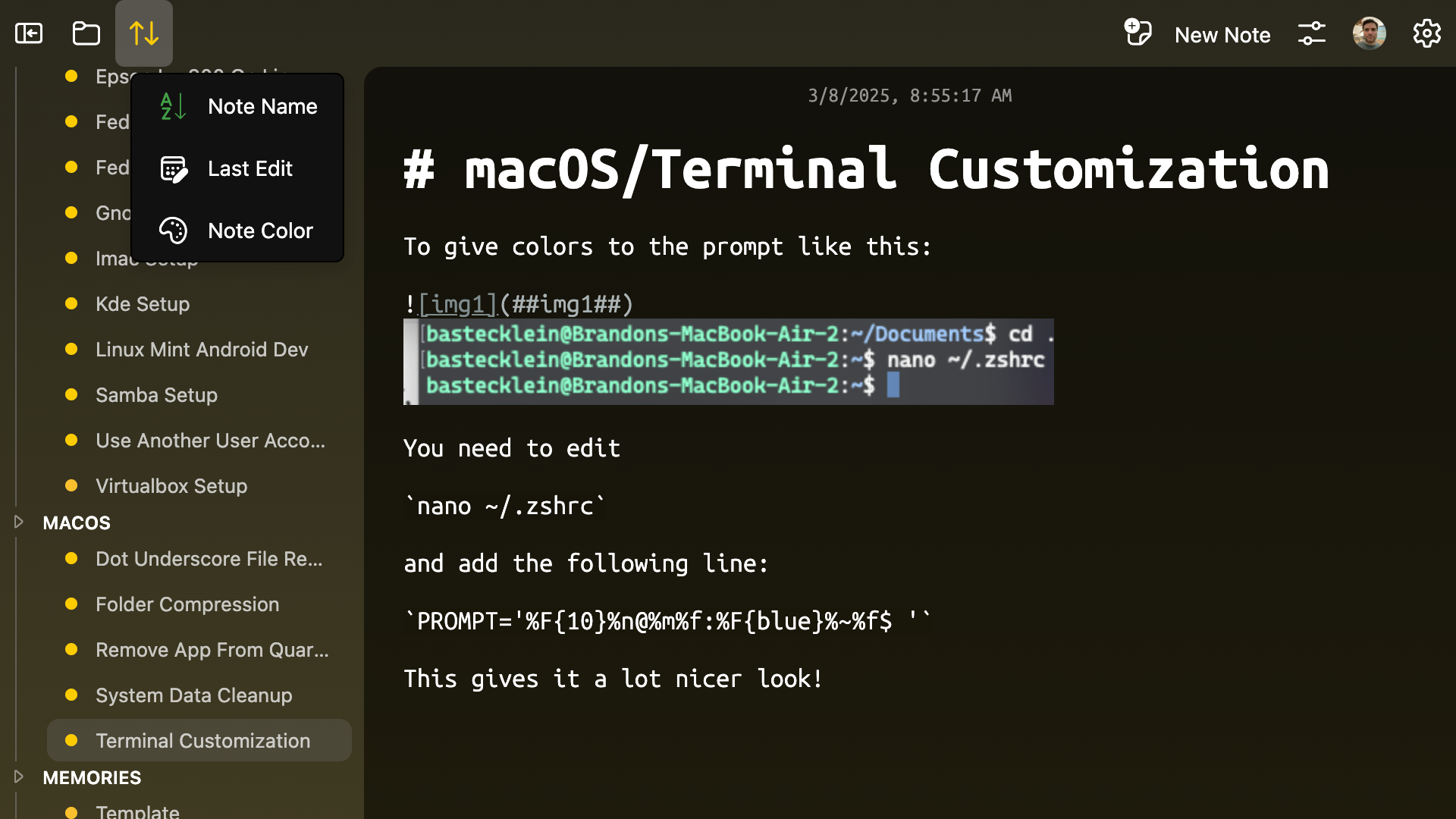Toggle the sort arrows button
This screenshot has width=1456, height=819.
click(x=144, y=33)
